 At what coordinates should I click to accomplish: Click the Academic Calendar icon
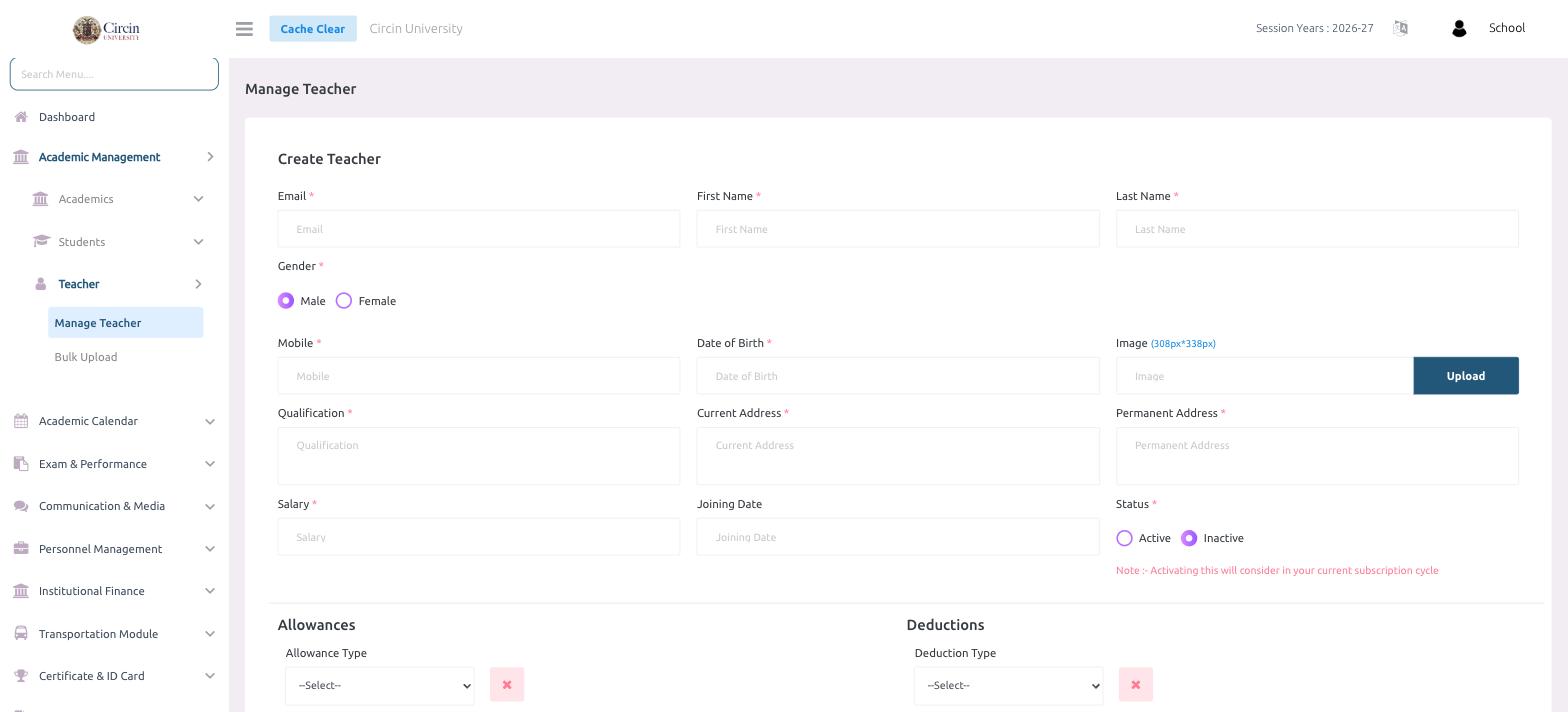pyautogui.click(x=21, y=421)
